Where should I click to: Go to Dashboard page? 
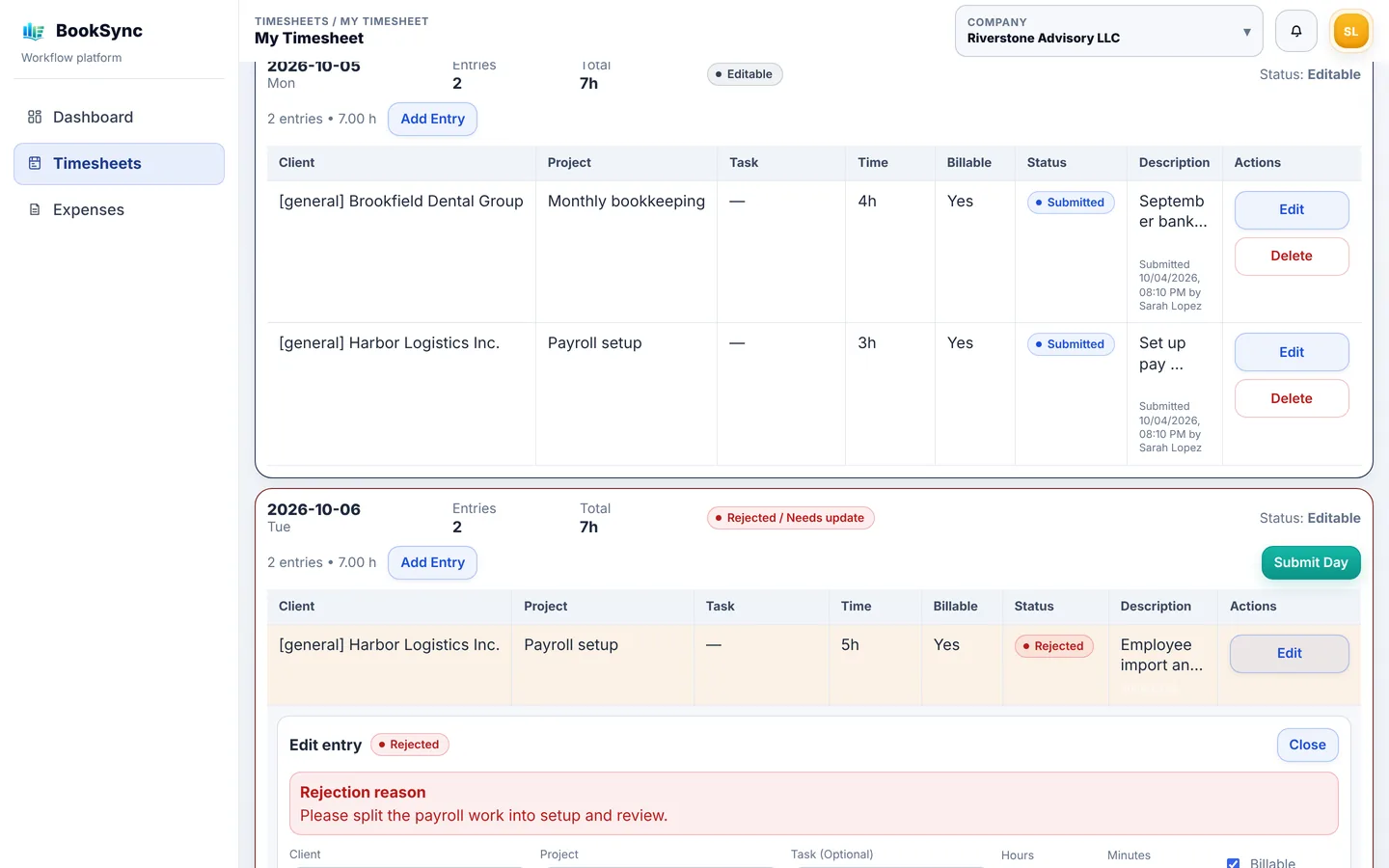pyautogui.click(x=120, y=117)
